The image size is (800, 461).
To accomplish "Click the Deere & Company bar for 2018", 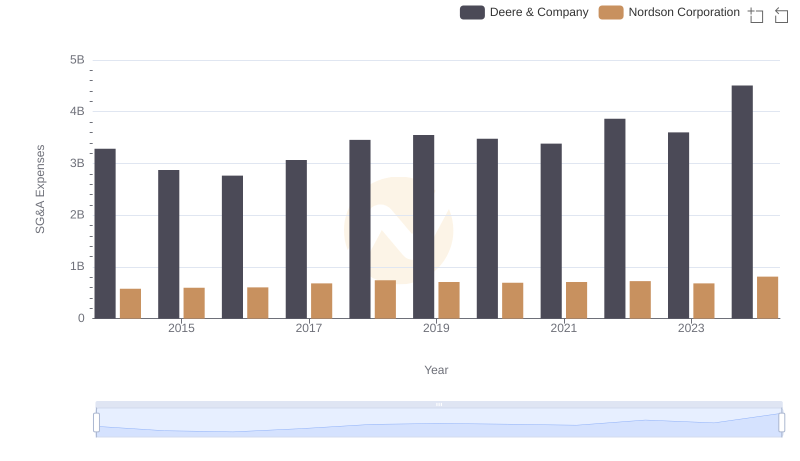I will [360, 229].
